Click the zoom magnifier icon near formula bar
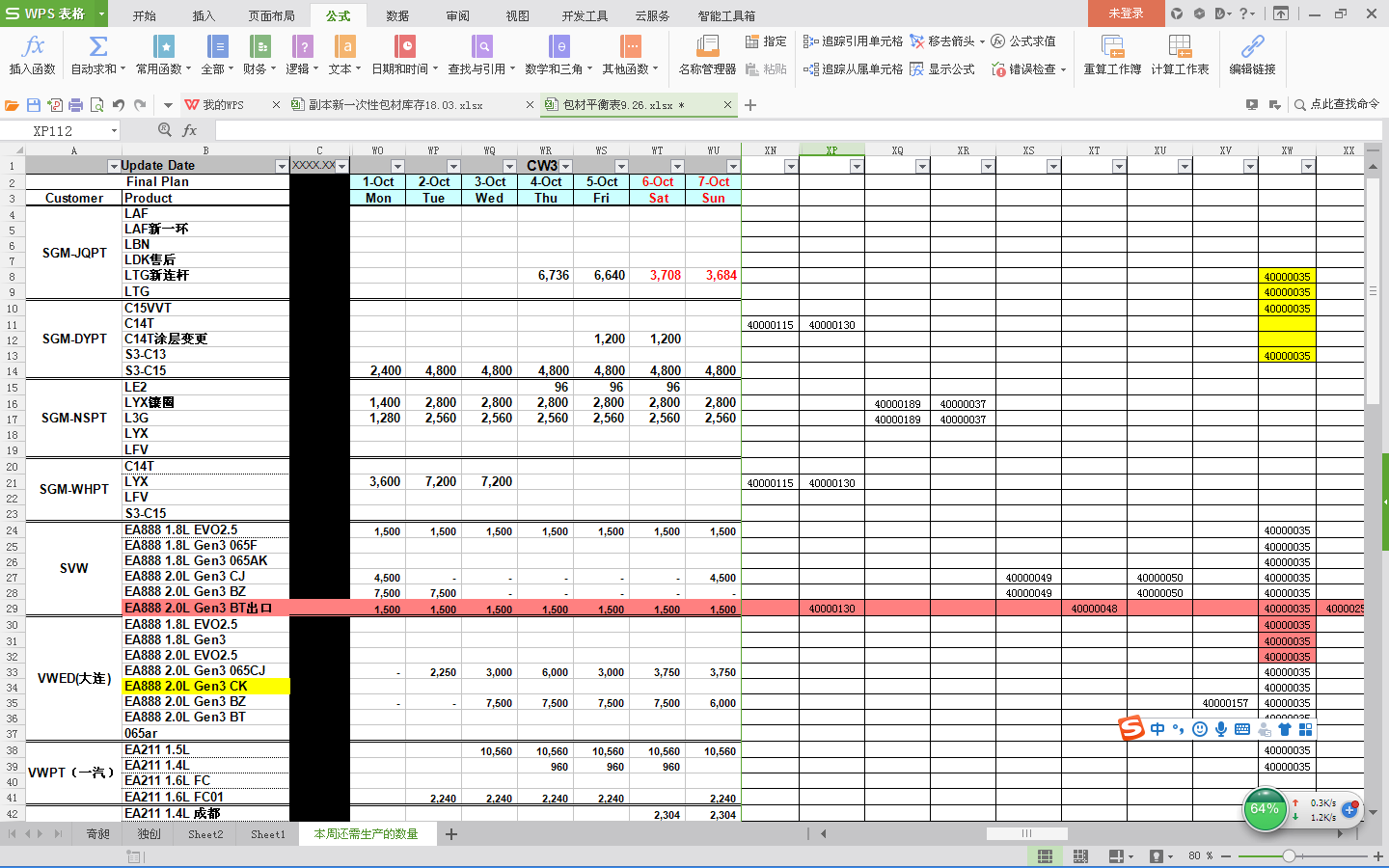Screen dimensions: 1389x868 tap(165, 130)
